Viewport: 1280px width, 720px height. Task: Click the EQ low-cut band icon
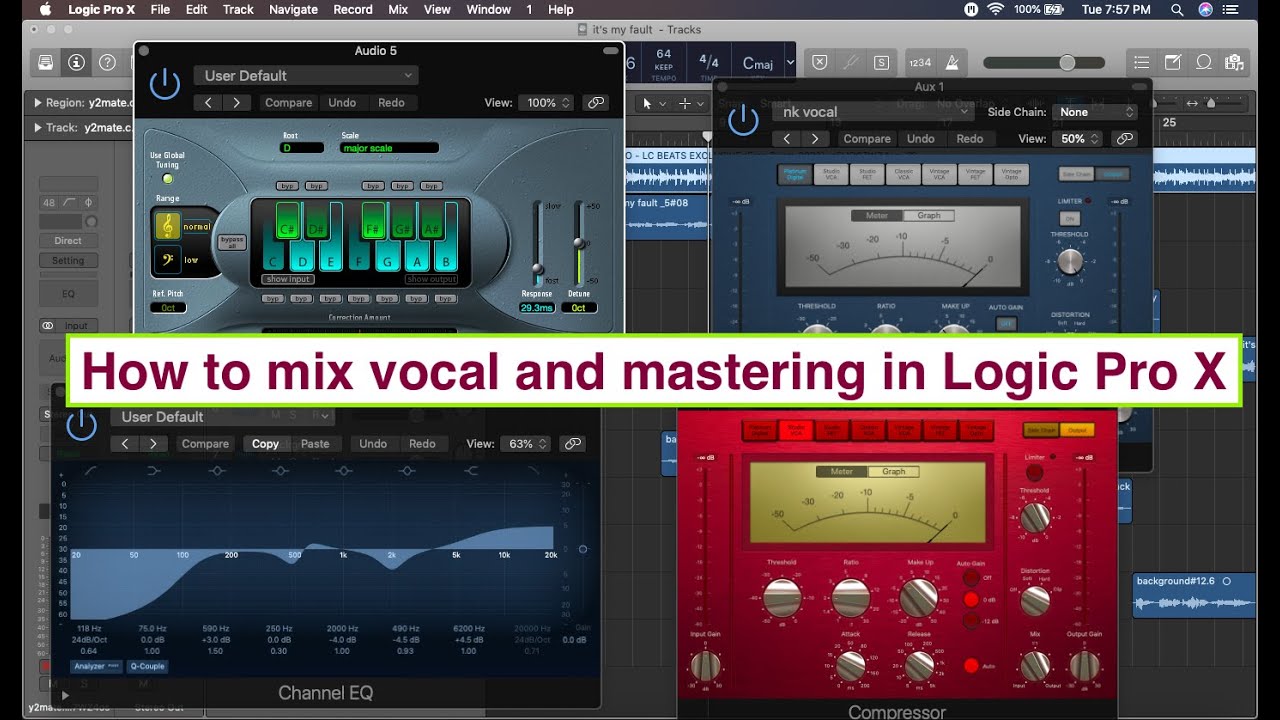pos(91,470)
